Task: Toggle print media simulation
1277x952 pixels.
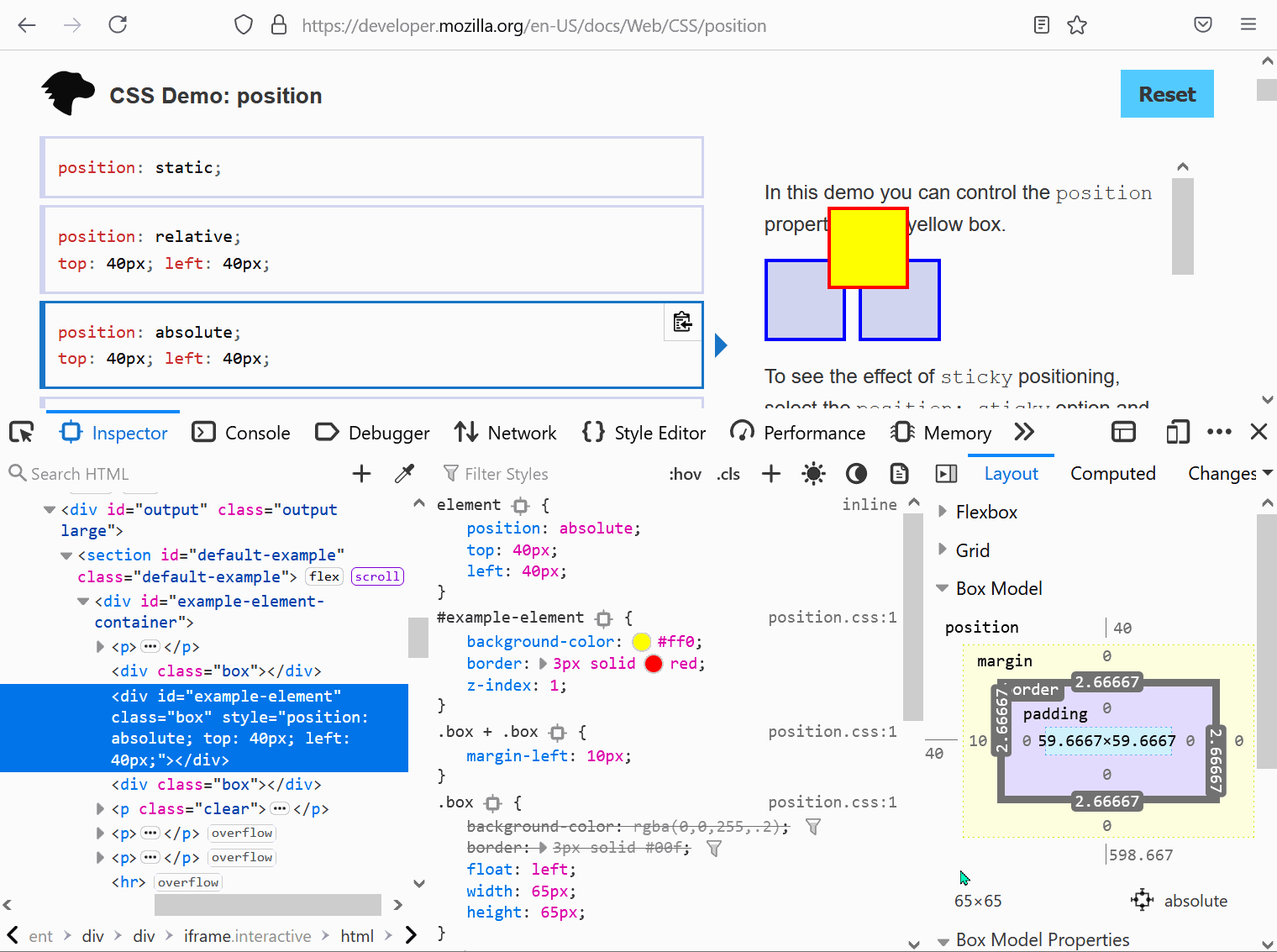Action: tap(899, 473)
